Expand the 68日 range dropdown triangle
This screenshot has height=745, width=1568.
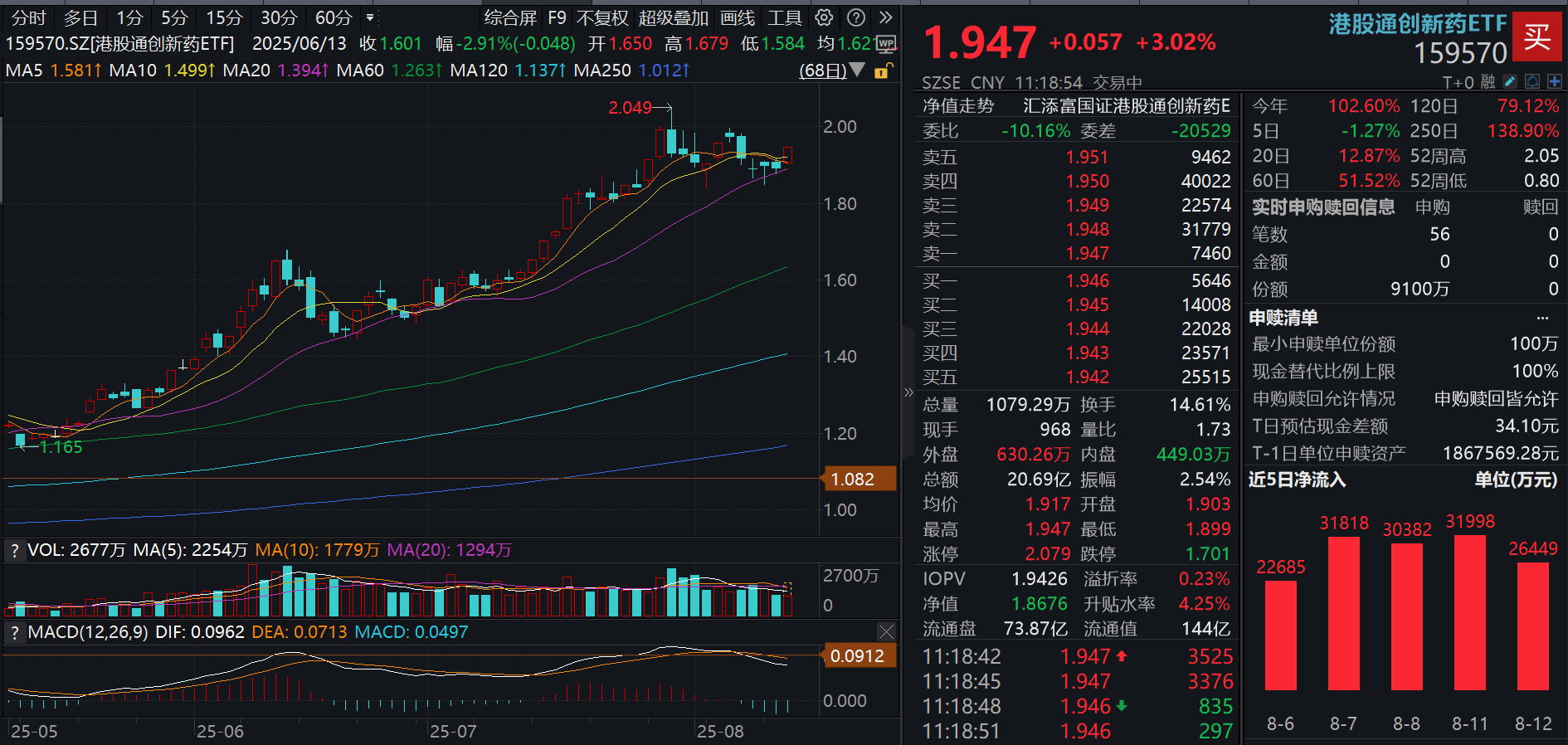pos(857,71)
